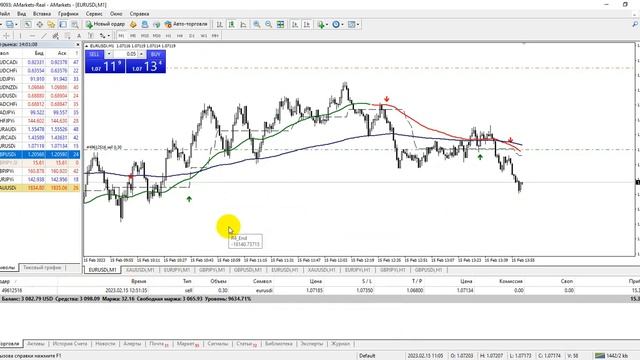This screenshot has height=360, width=640.
Task: Open the templates icon
Action: [351, 24]
